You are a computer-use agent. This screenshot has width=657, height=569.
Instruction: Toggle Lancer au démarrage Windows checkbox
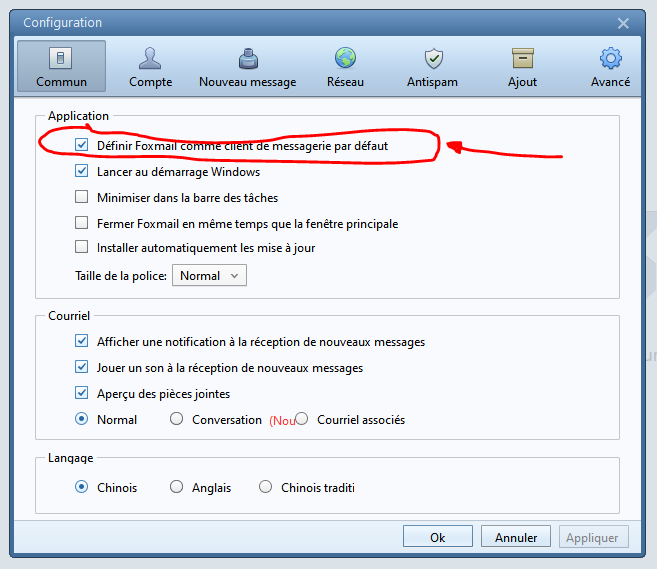click(81, 171)
